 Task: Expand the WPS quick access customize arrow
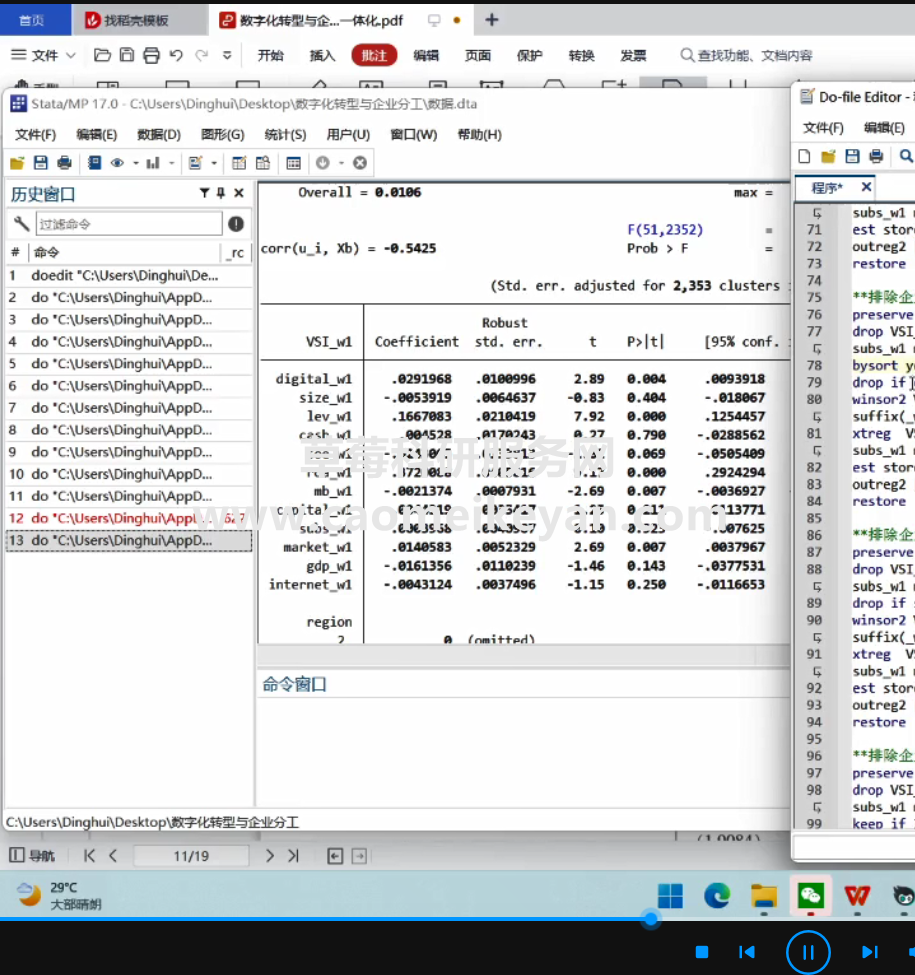tap(227, 55)
